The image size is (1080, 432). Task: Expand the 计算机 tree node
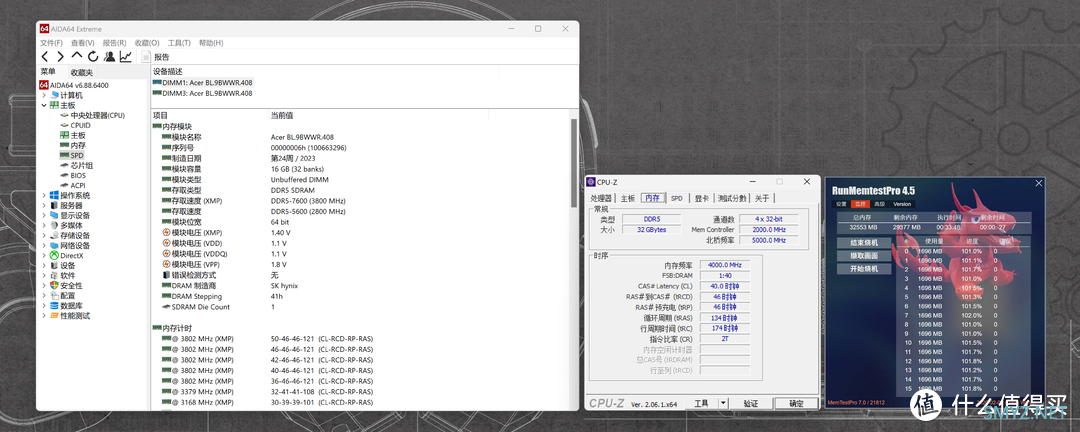tap(44, 95)
